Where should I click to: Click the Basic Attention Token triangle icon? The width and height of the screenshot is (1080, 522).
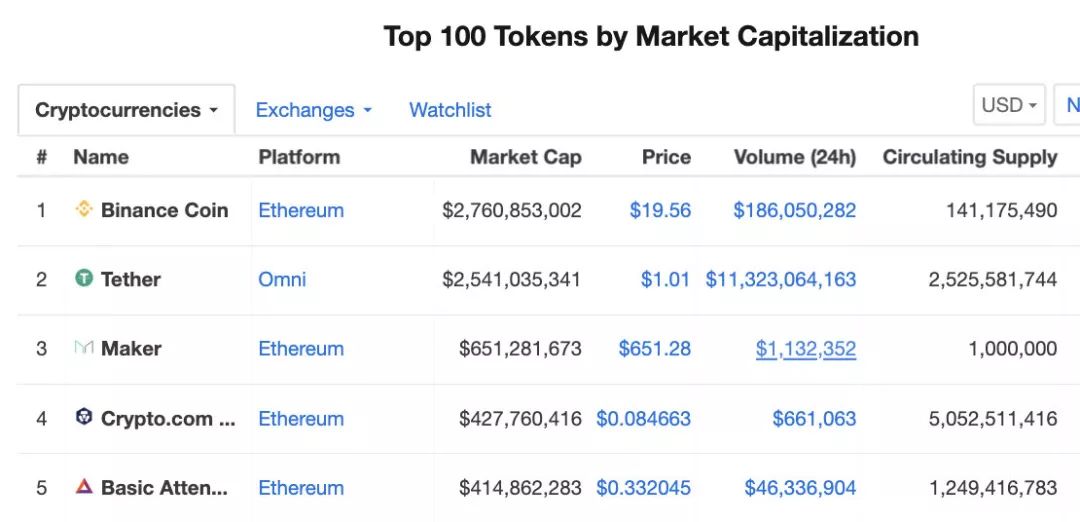pyautogui.click(x=83, y=486)
